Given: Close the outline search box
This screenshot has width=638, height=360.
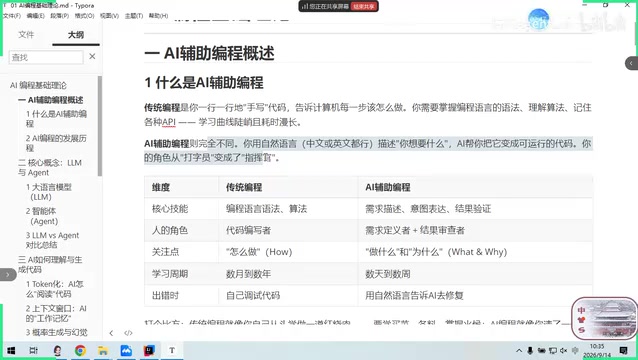Looking at the screenshot, I should point(92,57).
